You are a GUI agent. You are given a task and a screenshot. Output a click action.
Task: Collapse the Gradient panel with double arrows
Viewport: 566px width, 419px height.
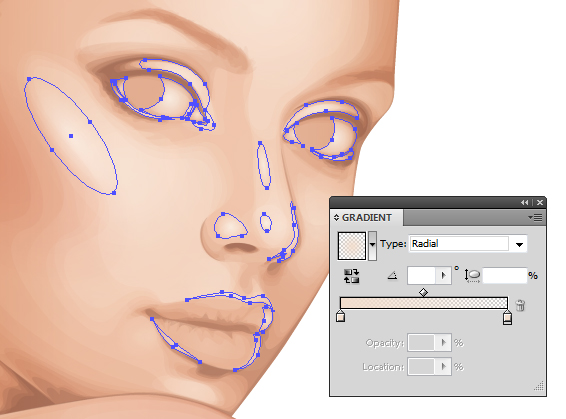524,203
